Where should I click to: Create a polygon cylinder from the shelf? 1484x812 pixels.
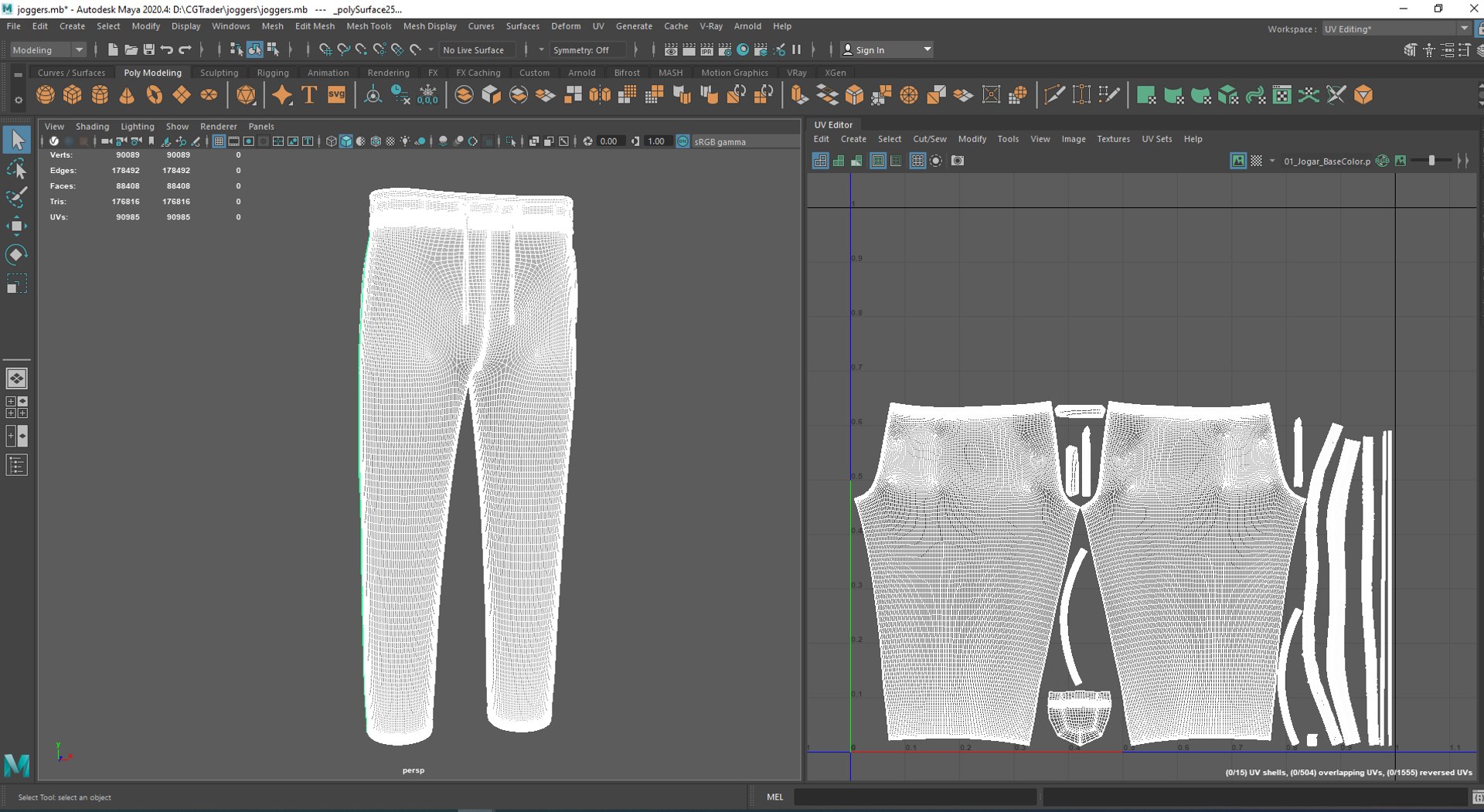click(100, 95)
